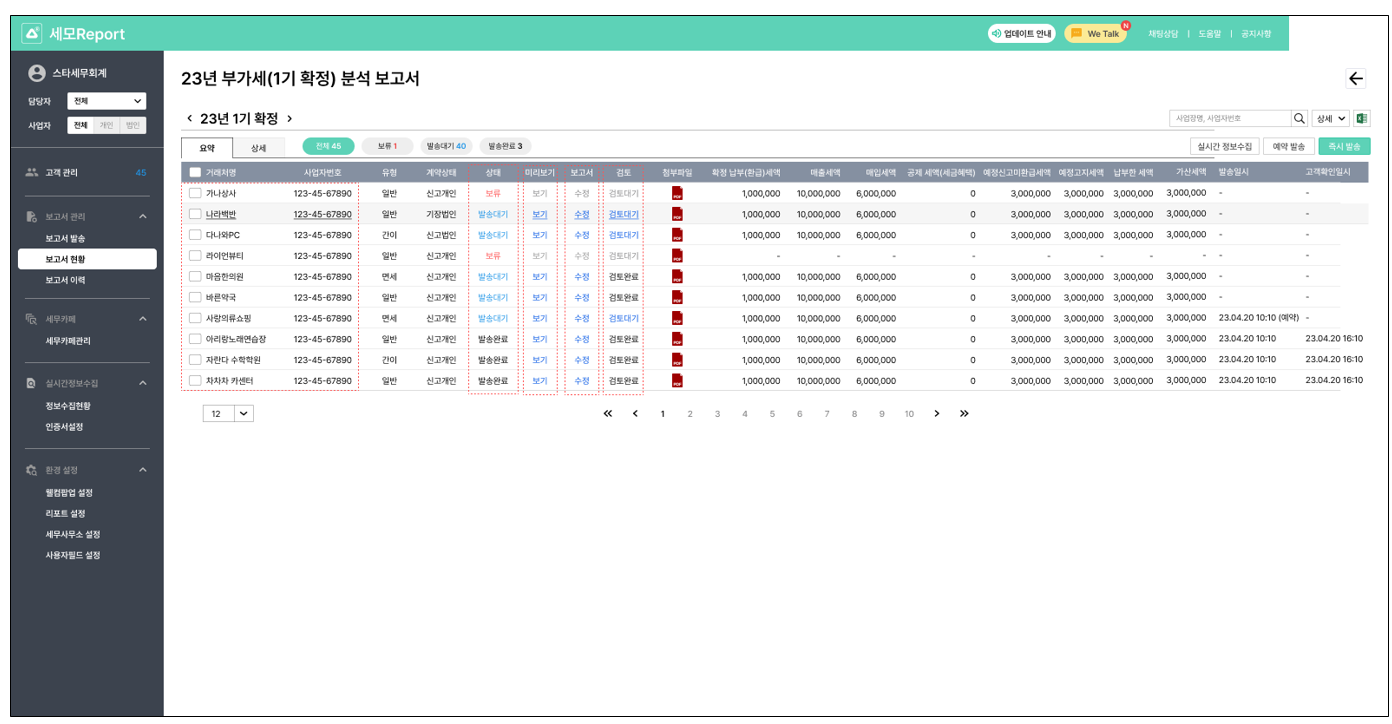Open the 담당자 dropdown
The image size is (1392, 724).
pyautogui.click(x=107, y=101)
